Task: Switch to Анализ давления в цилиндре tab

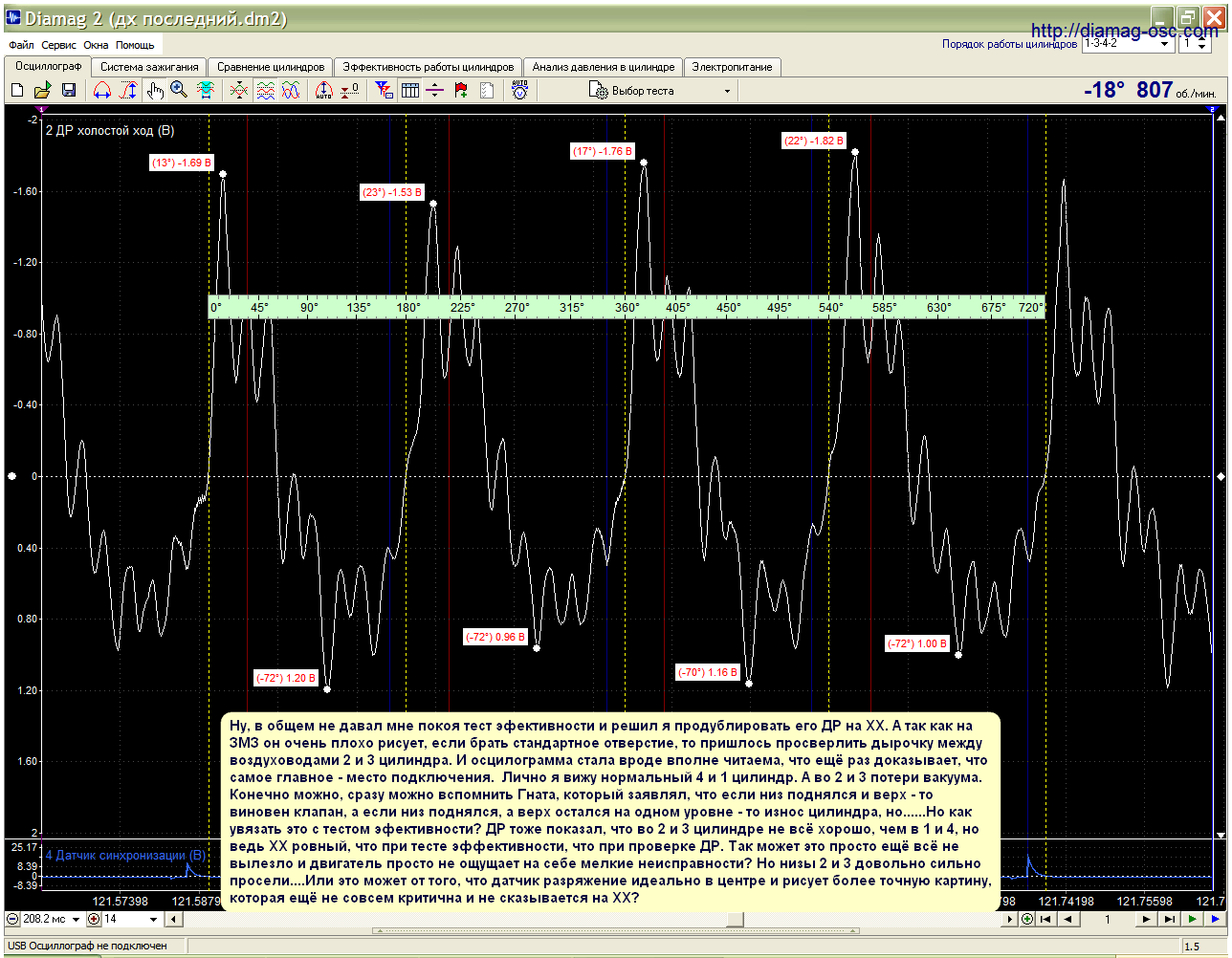Action: click(x=604, y=67)
